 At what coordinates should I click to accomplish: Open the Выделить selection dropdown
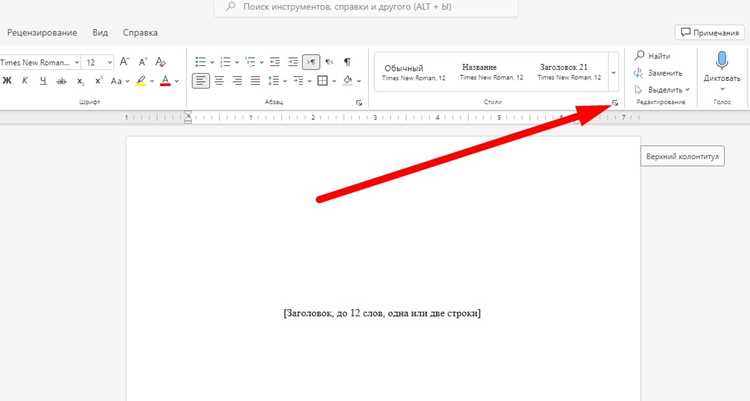(662, 89)
